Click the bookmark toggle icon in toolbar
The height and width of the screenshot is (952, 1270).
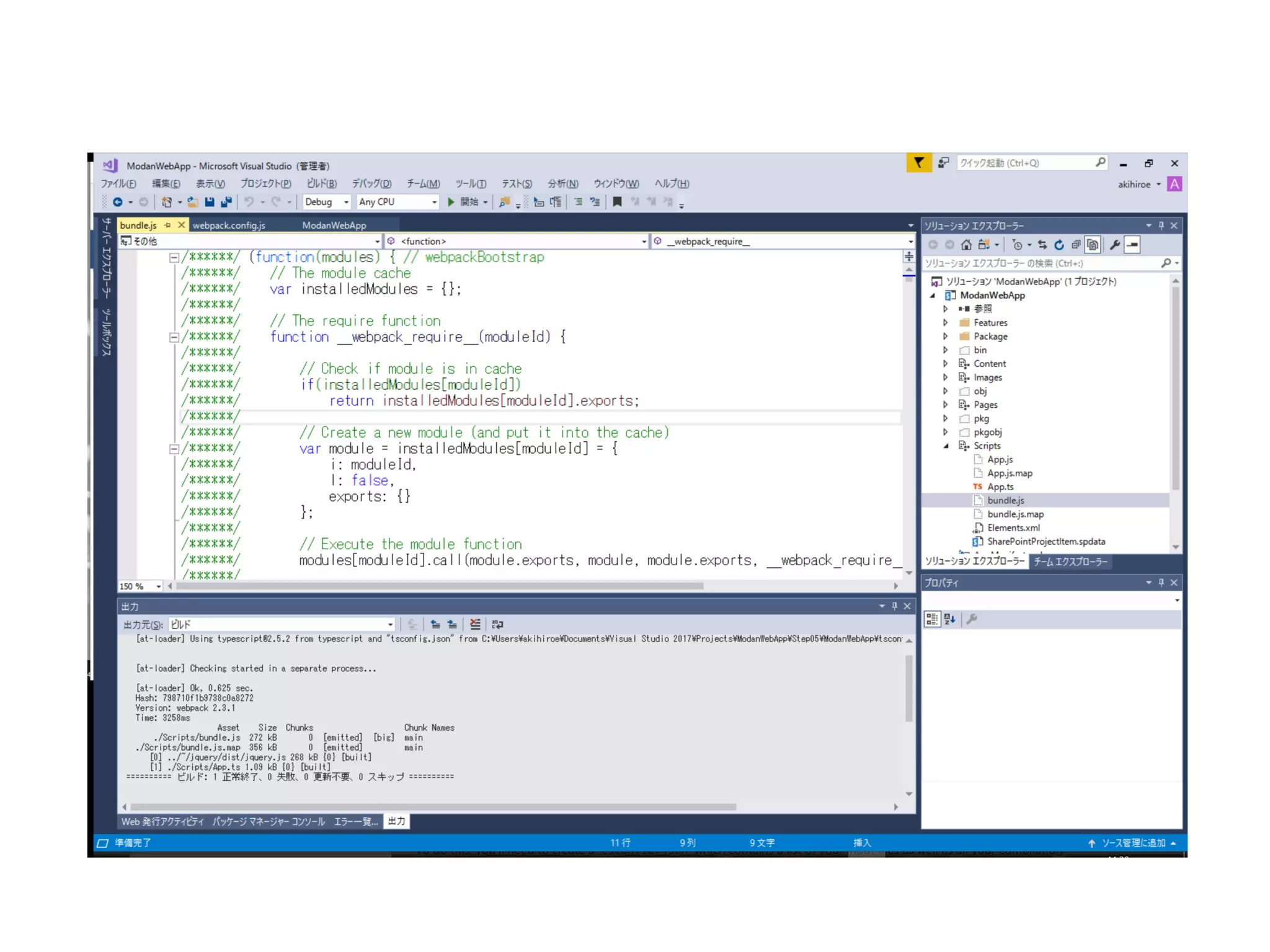point(617,202)
